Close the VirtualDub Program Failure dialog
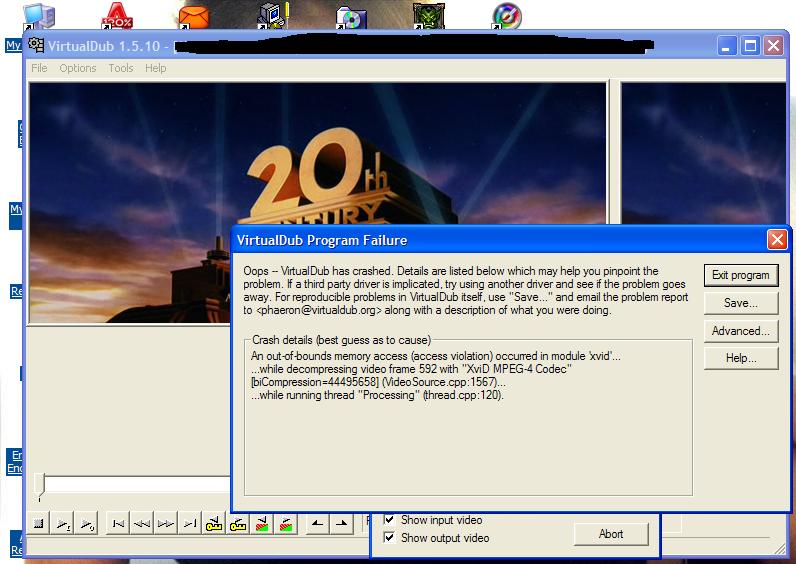This screenshot has height=564, width=796. click(777, 239)
